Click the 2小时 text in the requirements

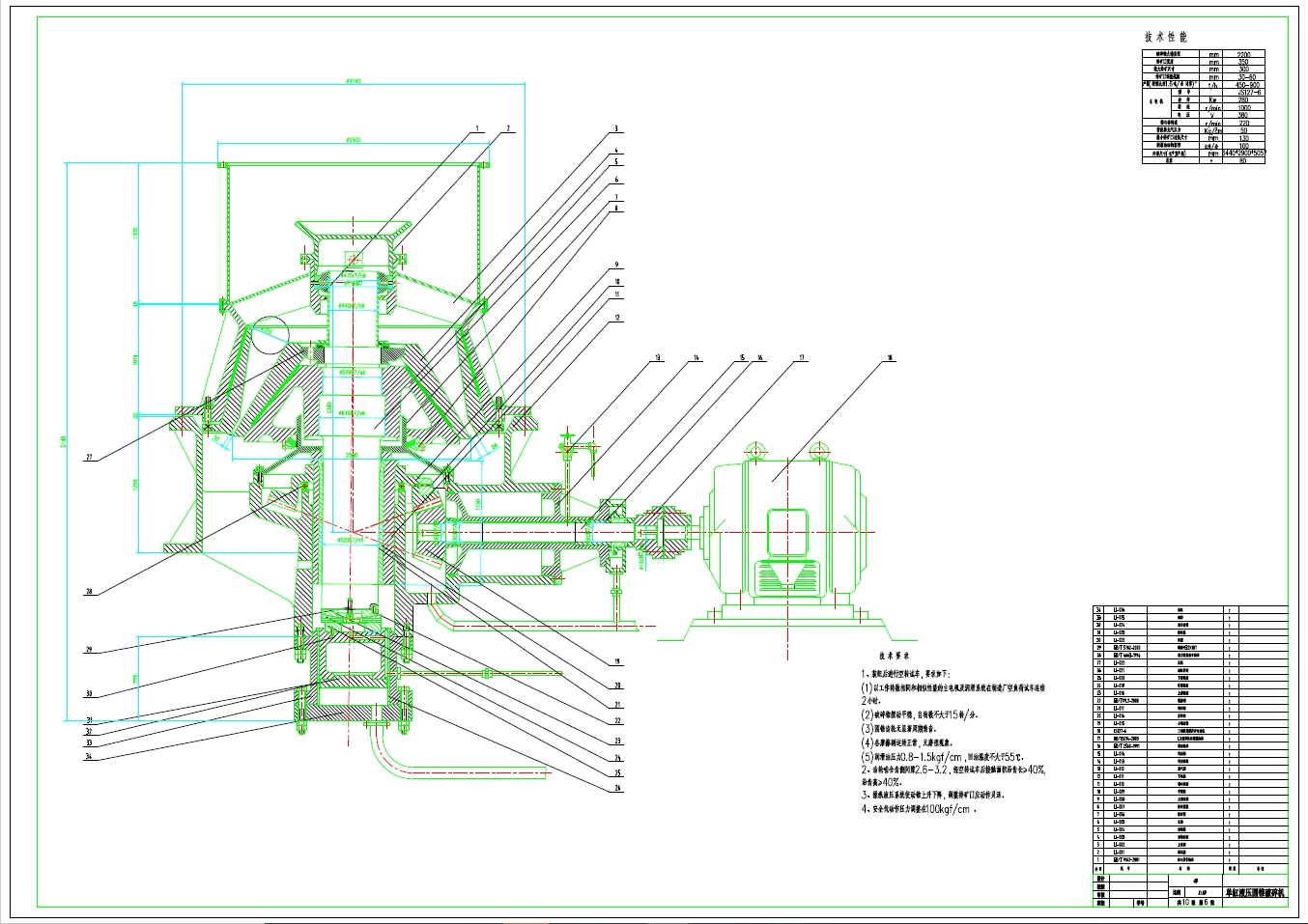(872, 700)
